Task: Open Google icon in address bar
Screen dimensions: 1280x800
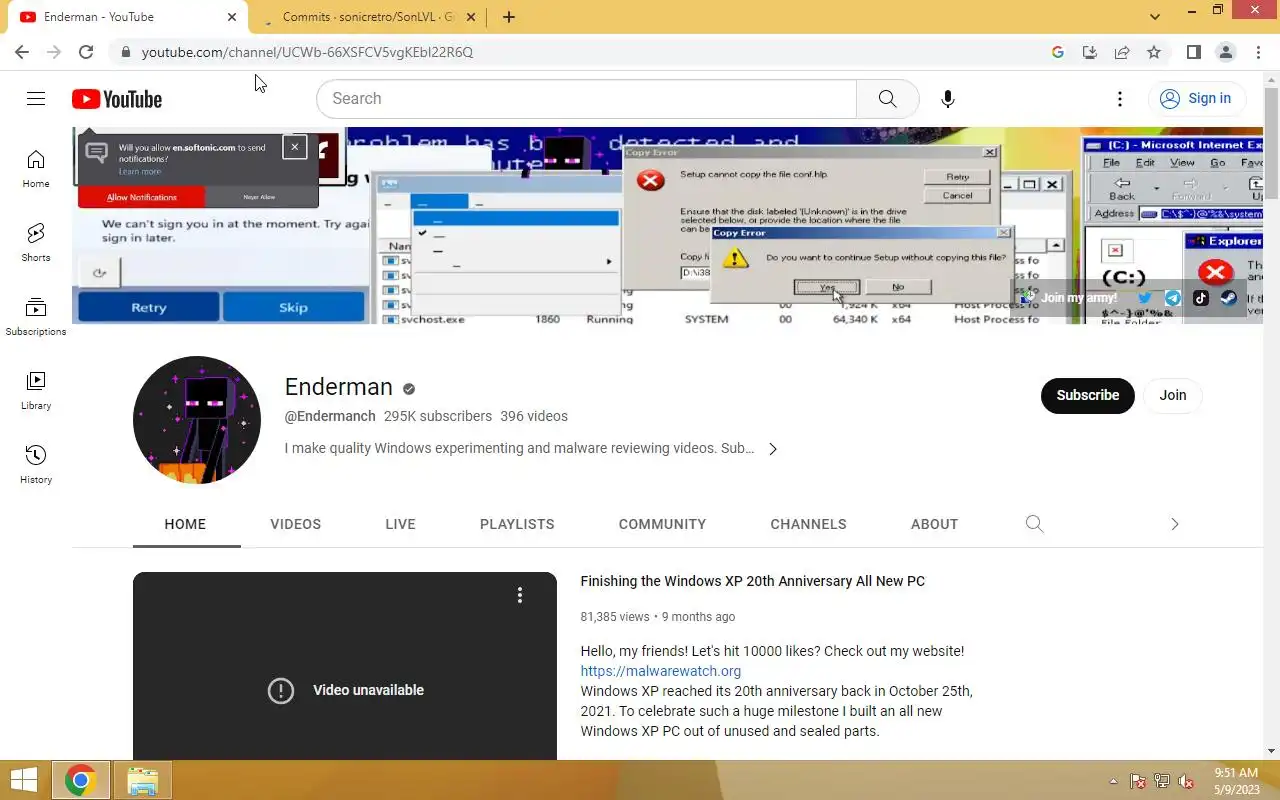Action: 1058,52
